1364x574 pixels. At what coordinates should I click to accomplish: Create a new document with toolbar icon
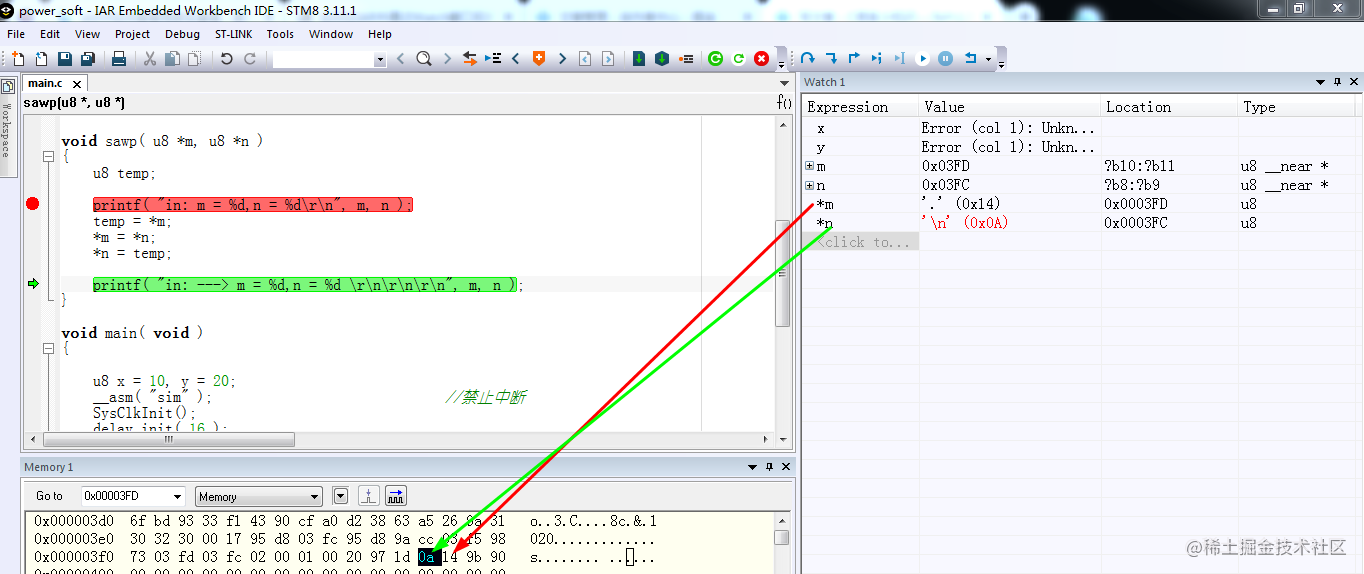coord(18,59)
